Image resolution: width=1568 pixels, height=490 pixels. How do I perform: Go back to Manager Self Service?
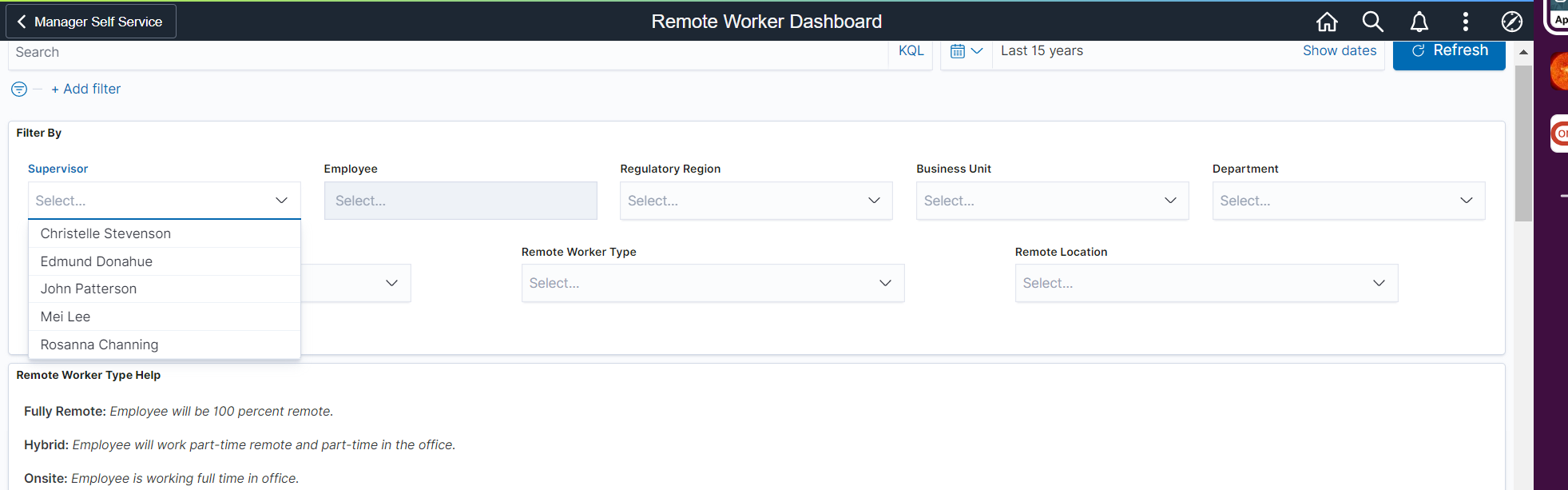(90, 22)
